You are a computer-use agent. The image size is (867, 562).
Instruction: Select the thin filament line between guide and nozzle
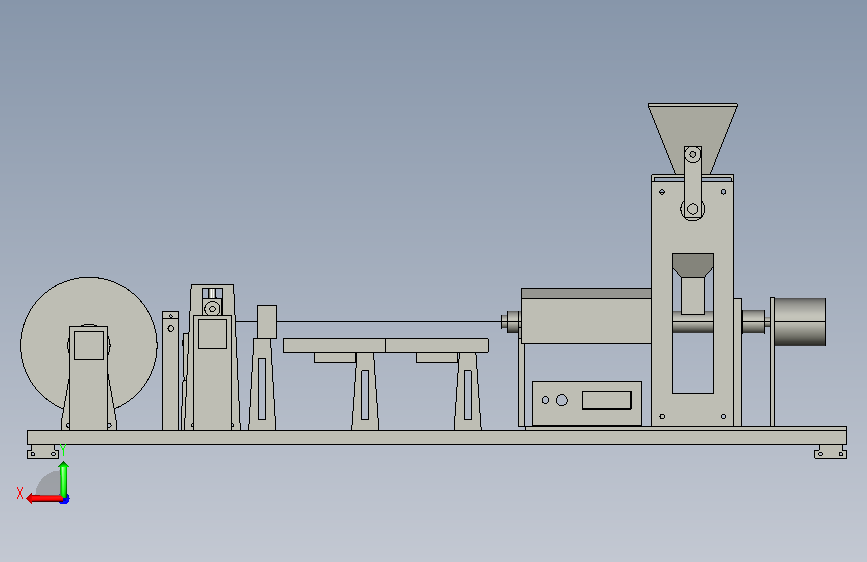(389, 321)
